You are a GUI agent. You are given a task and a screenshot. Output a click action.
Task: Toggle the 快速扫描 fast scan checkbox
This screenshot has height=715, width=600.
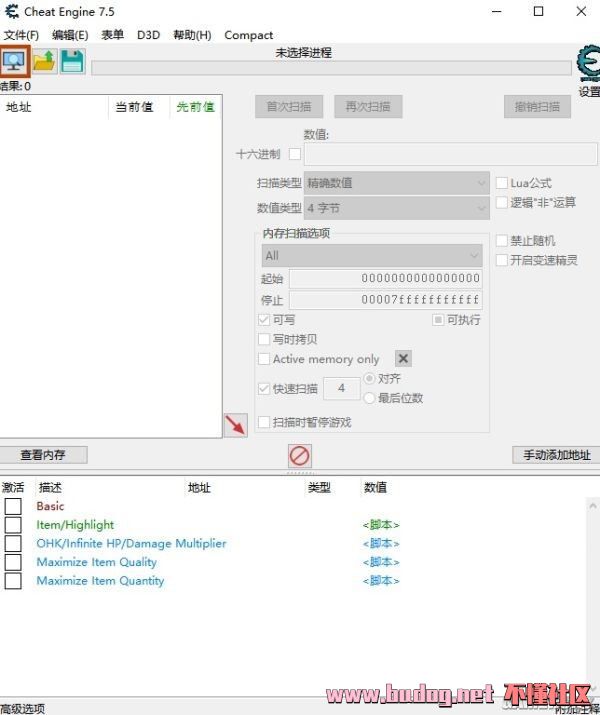coord(264,389)
